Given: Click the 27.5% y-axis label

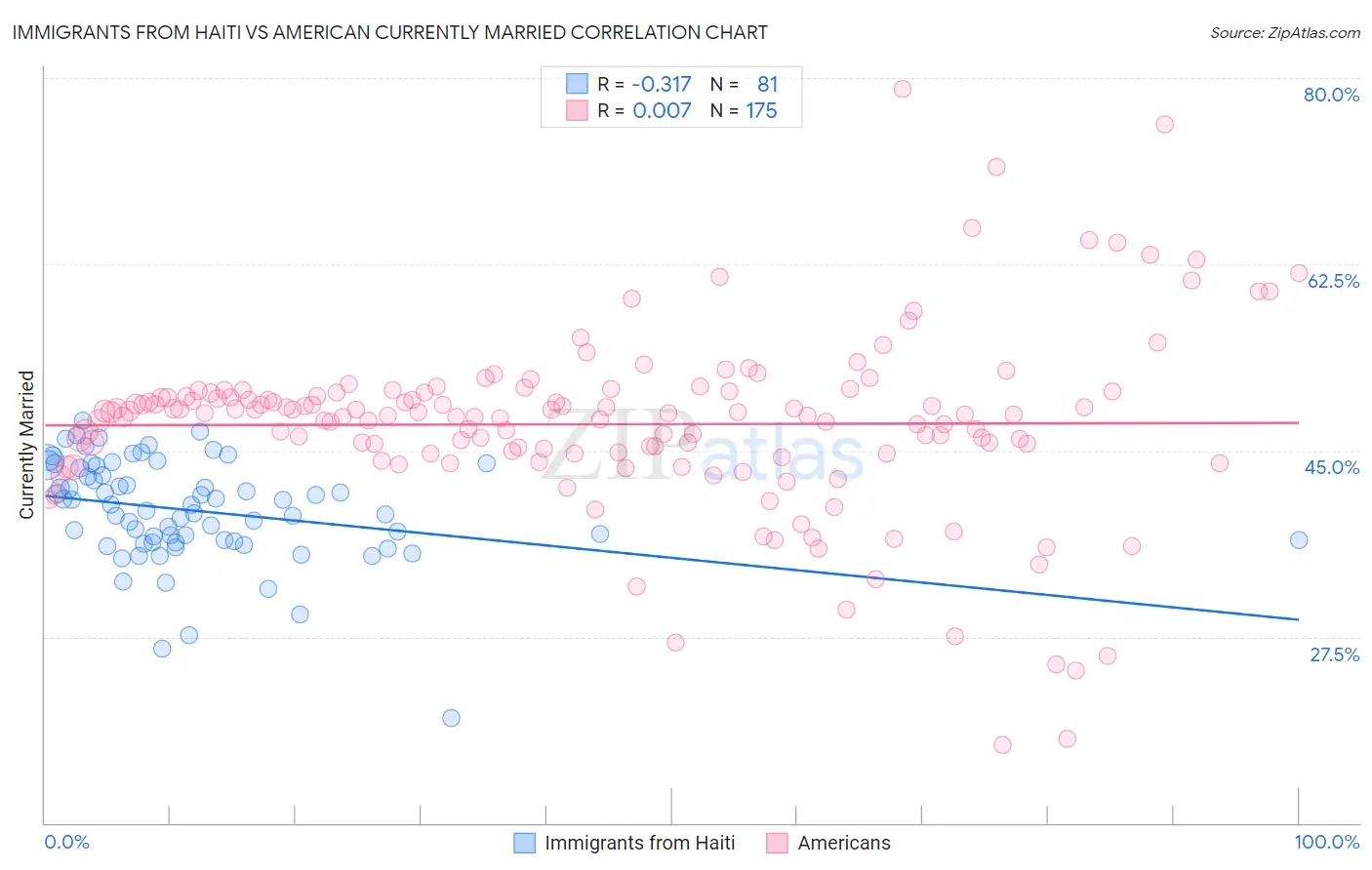Looking at the screenshot, I should [x=1334, y=654].
